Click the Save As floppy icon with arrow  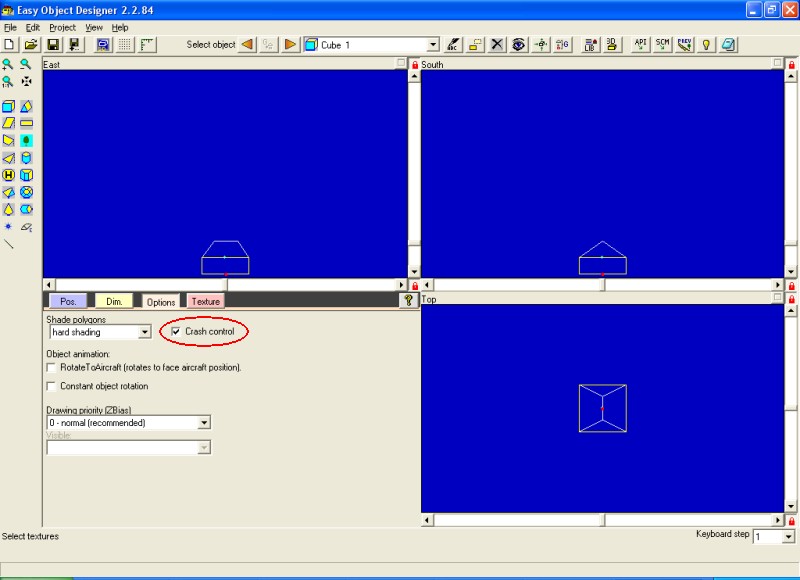[75, 45]
